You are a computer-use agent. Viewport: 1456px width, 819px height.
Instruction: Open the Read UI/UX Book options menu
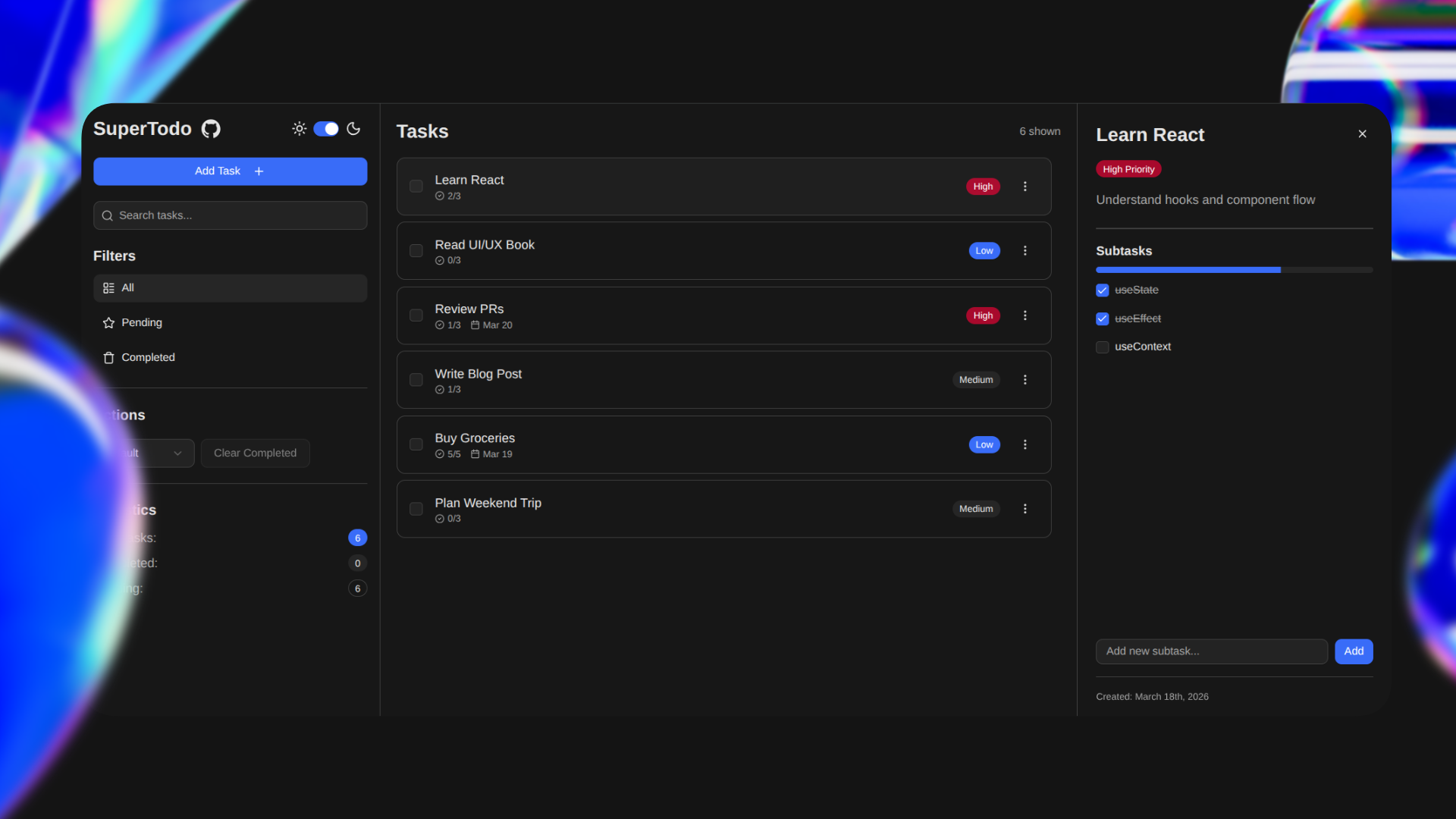click(x=1025, y=251)
